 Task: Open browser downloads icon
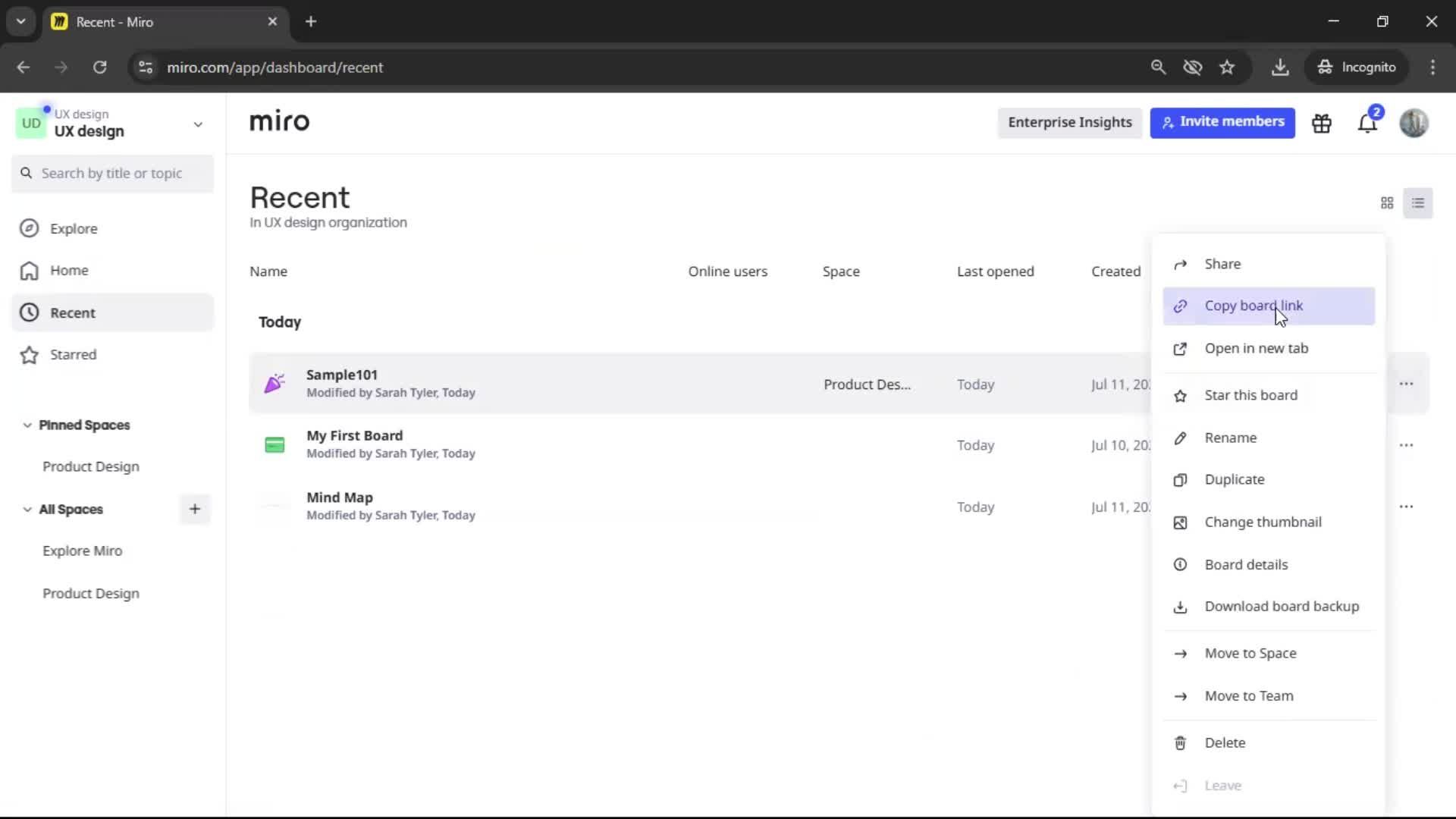click(1280, 67)
